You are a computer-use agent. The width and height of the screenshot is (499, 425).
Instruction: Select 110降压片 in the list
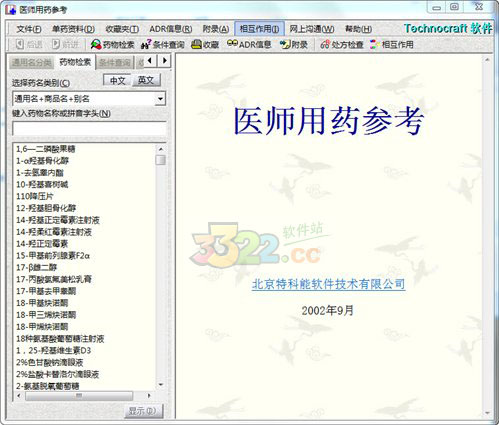(35, 196)
